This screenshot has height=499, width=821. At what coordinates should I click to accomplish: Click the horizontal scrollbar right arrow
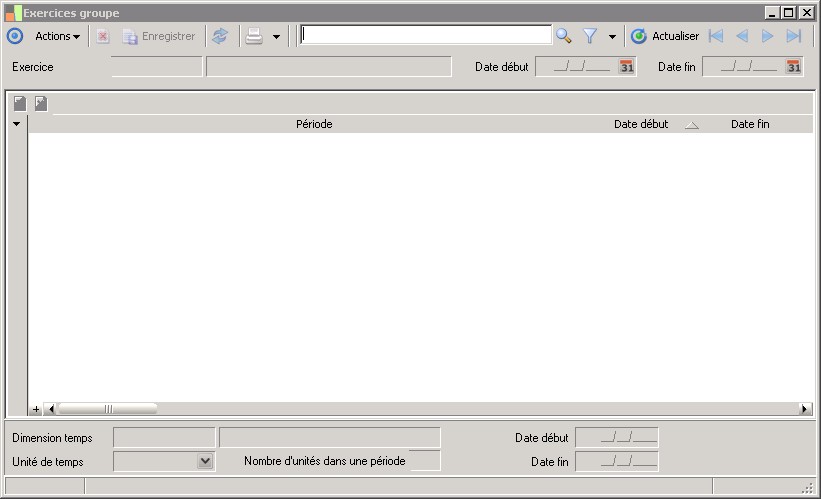[x=805, y=409]
